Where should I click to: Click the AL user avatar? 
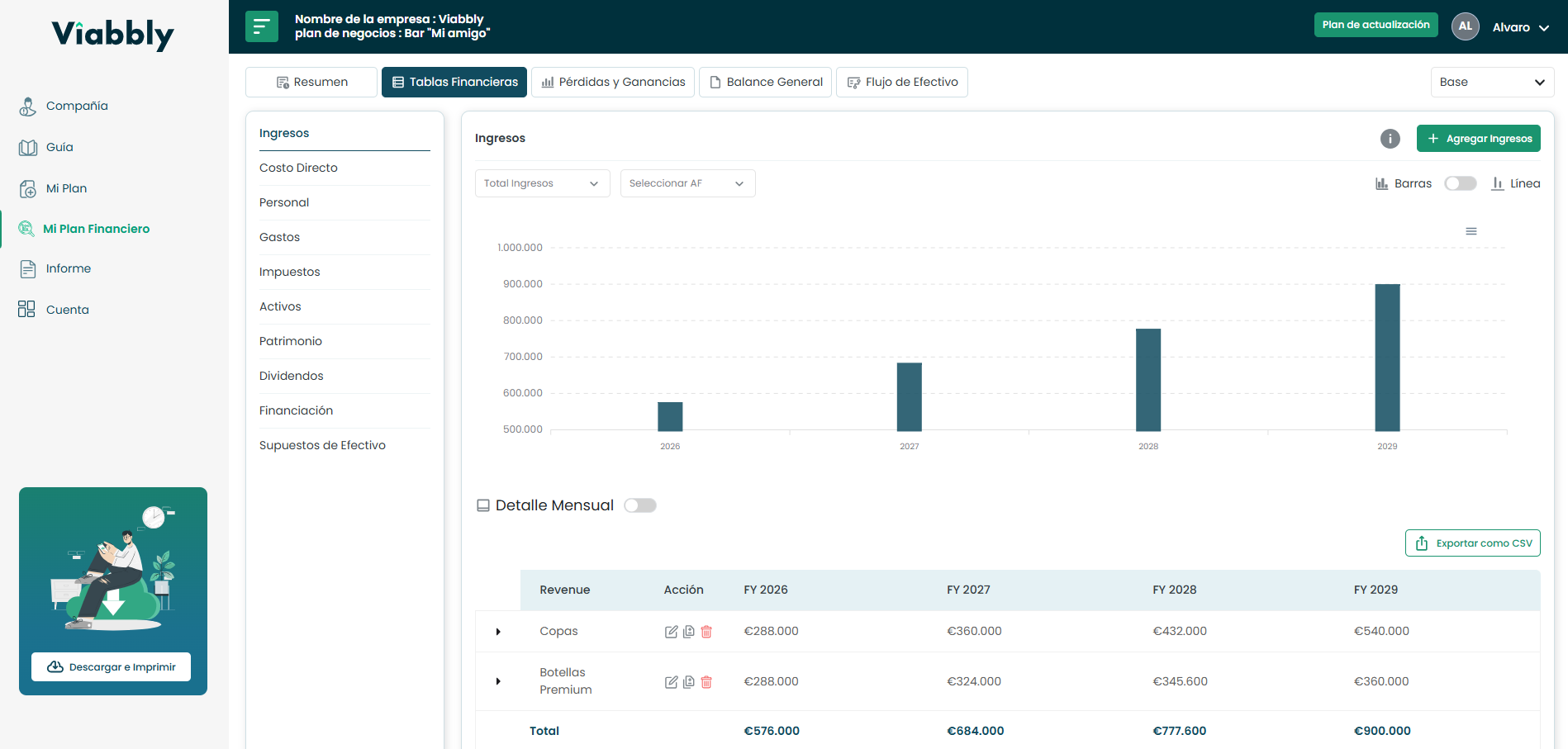click(1465, 26)
